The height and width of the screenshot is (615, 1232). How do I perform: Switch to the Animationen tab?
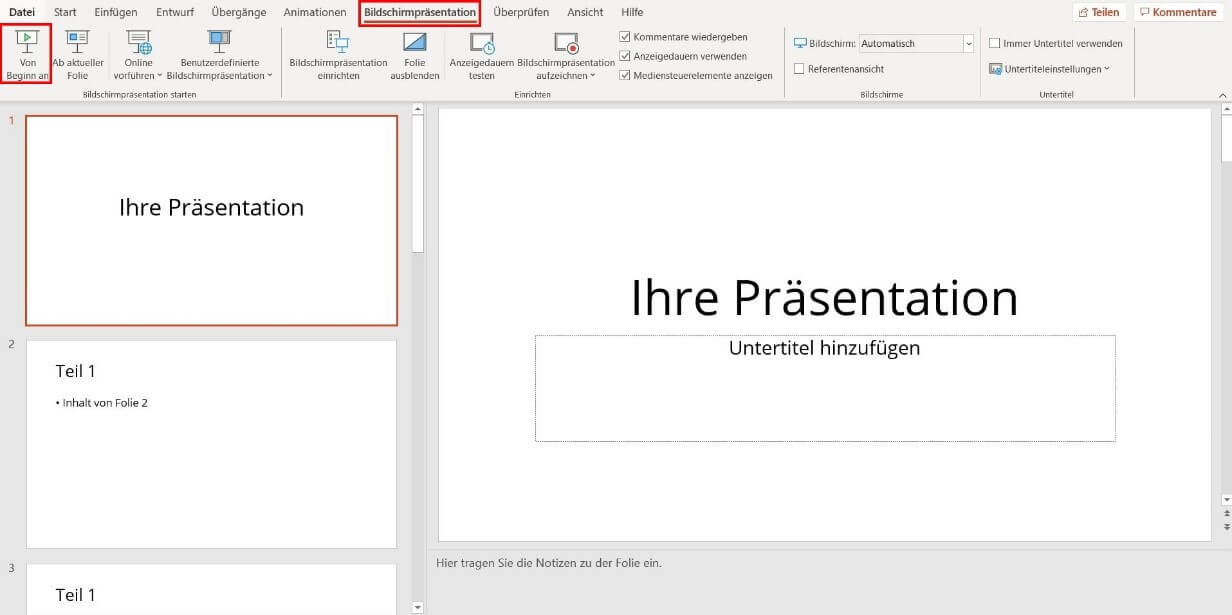314,13
